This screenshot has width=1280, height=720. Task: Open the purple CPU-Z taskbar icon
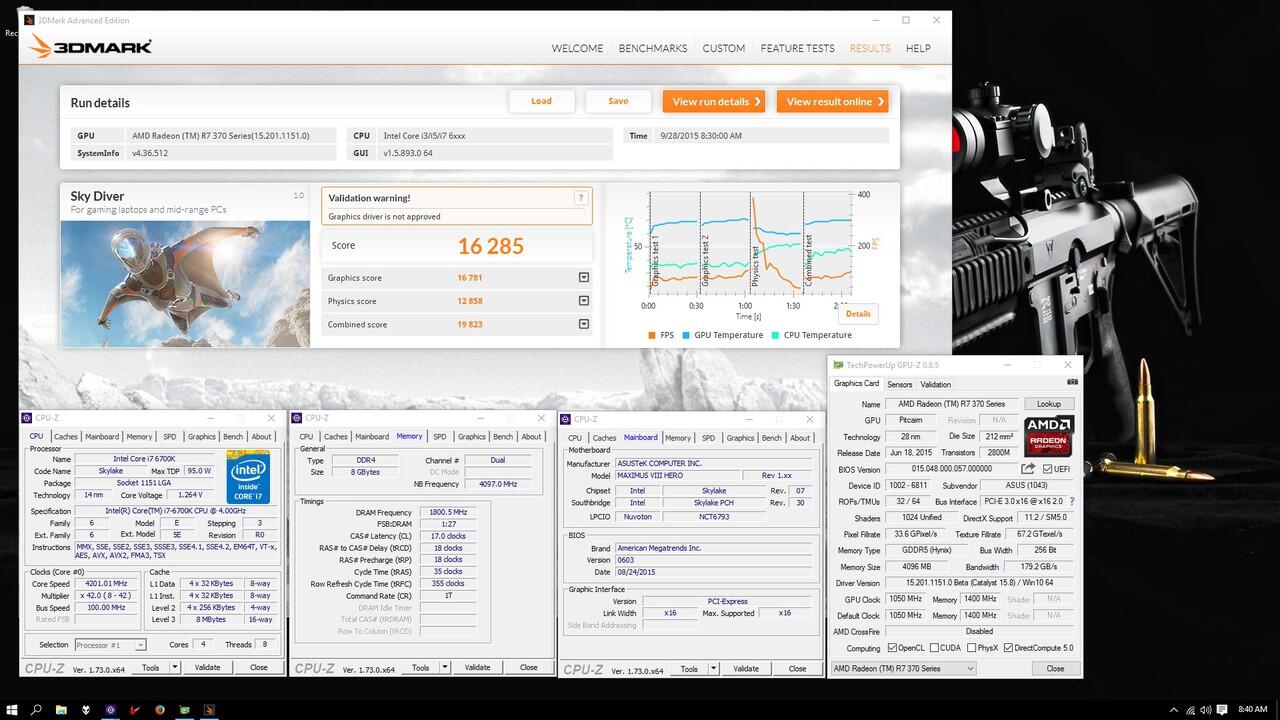[x=110, y=709]
